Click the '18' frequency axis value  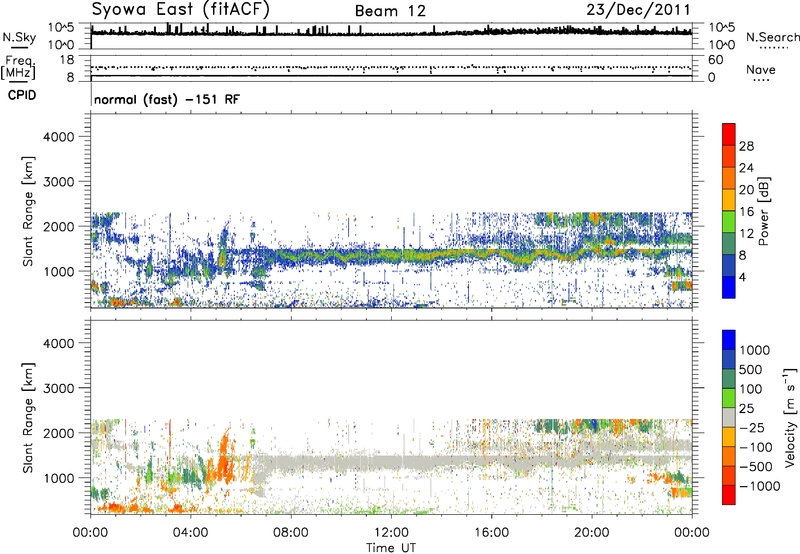(67, 60)
